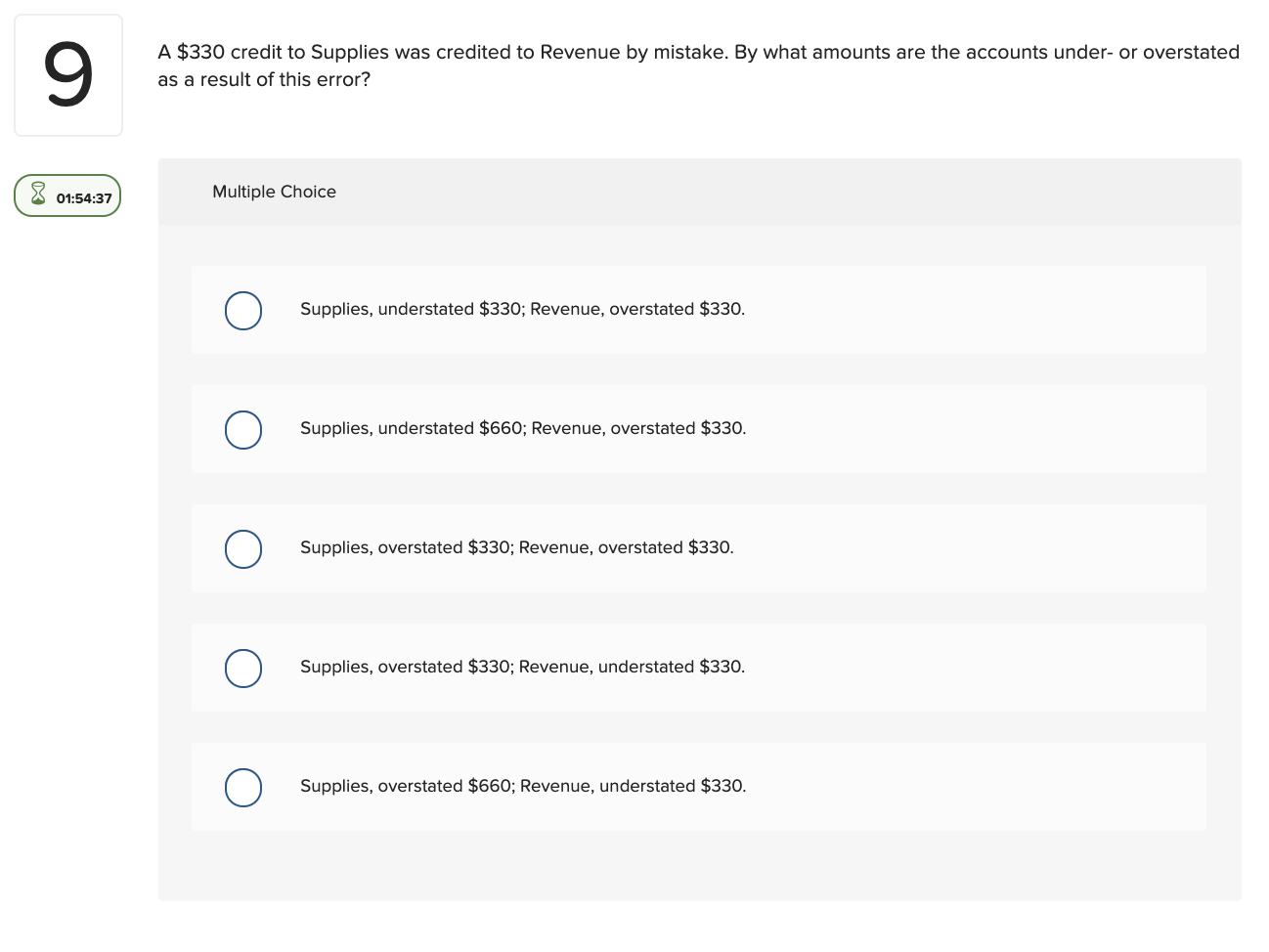Image resolution: width=1269 pixels, height=952 pixels.
Task: Click the question text about the $330 credit error
Action: point(697,65)
